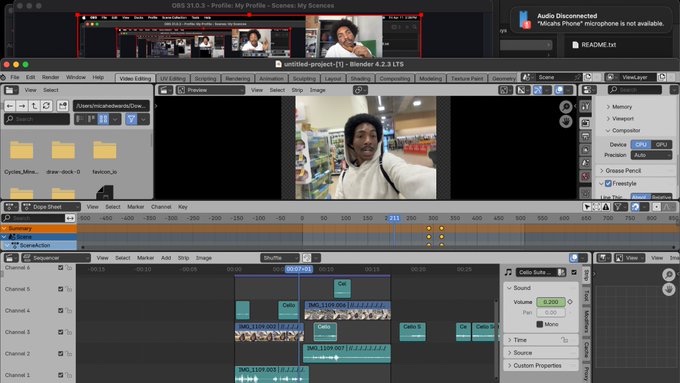Click the zoom magnifier in preview area

pyautogui.click(x=566, y=107)
